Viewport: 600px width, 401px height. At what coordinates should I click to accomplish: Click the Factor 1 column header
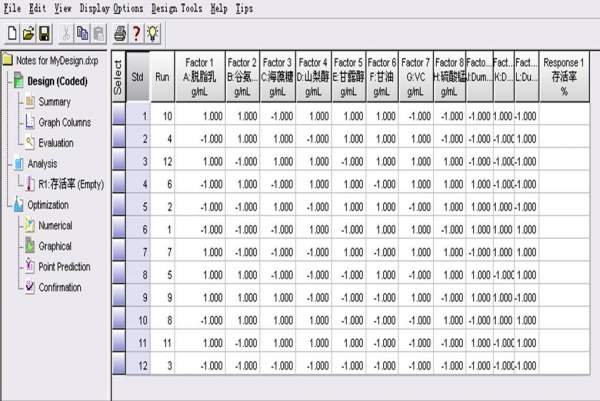(200, 77)
